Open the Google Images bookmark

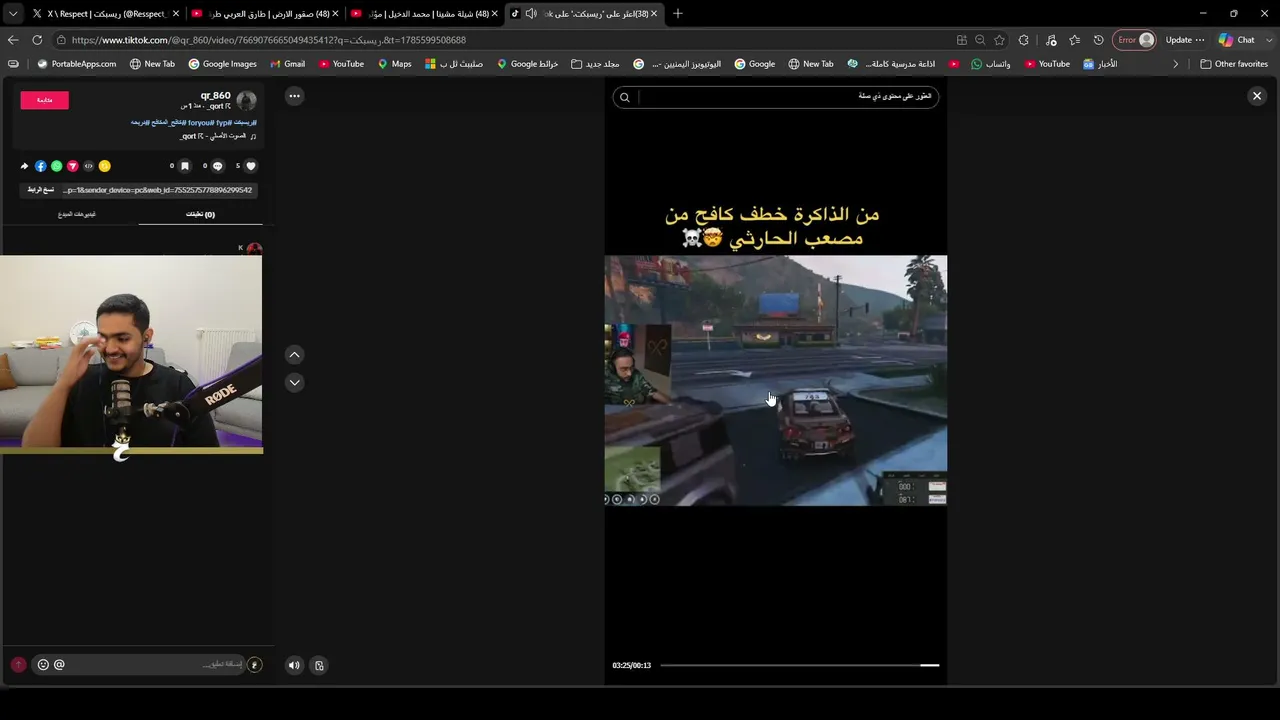[x=222, y=64]
